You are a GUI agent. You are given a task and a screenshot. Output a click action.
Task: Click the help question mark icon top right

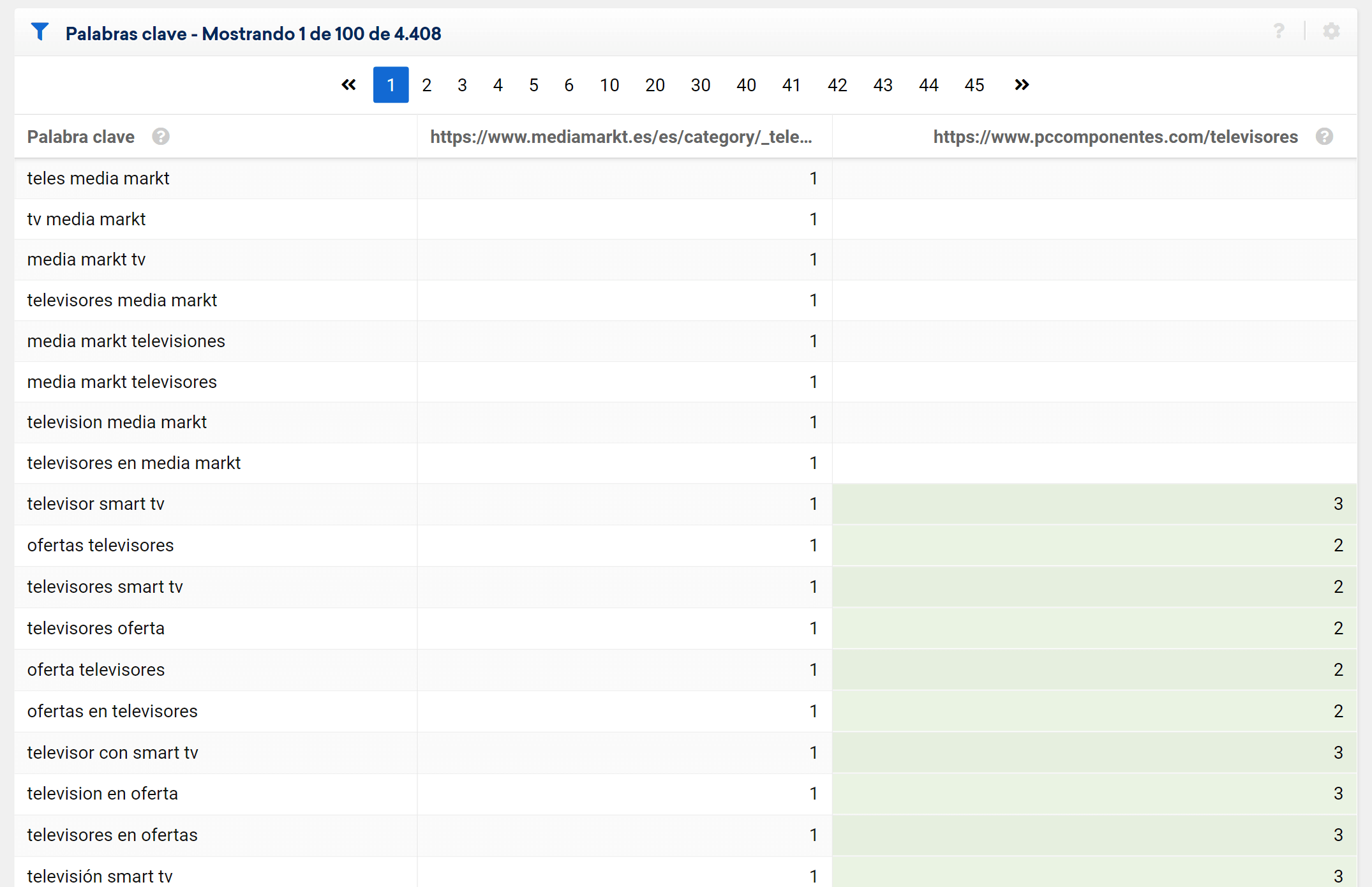coord(1279,30)
